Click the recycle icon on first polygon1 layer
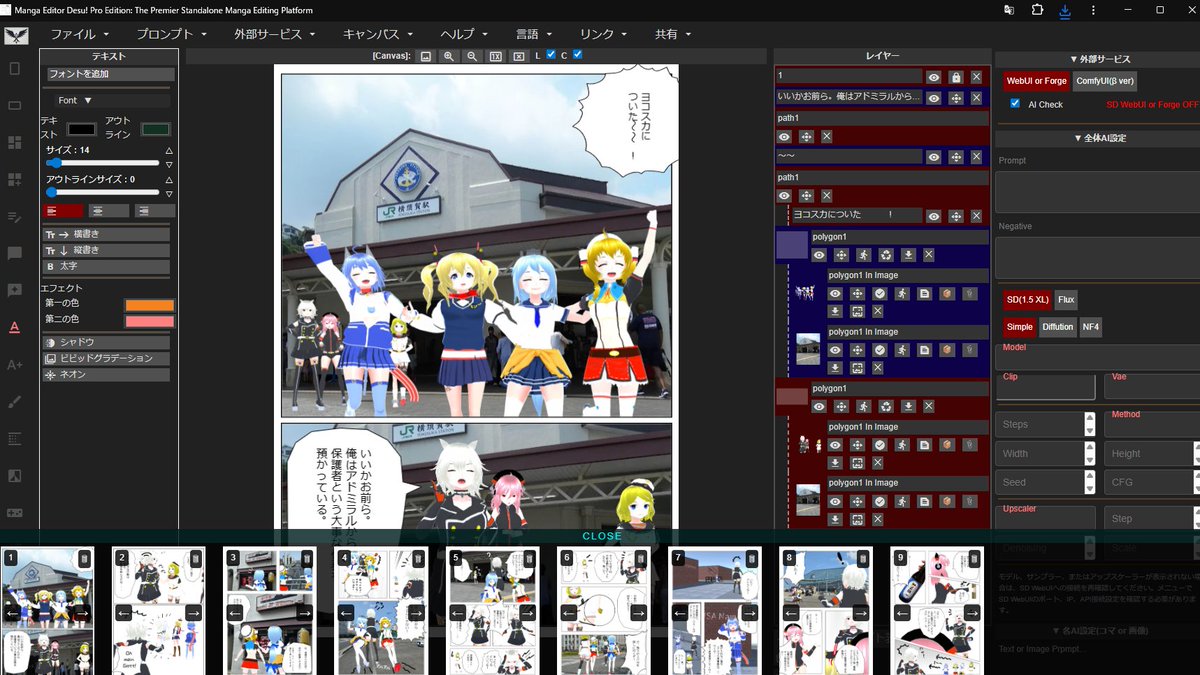The width and height of the screenshot is (1200, 675). coord(886,255)
